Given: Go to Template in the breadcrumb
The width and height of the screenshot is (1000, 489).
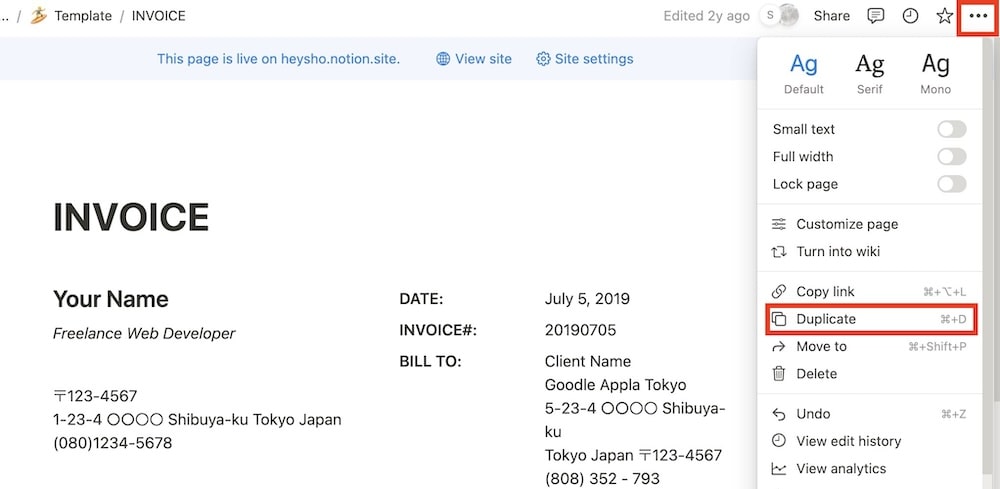Looking at the screenshot, I should pos(83,16).
